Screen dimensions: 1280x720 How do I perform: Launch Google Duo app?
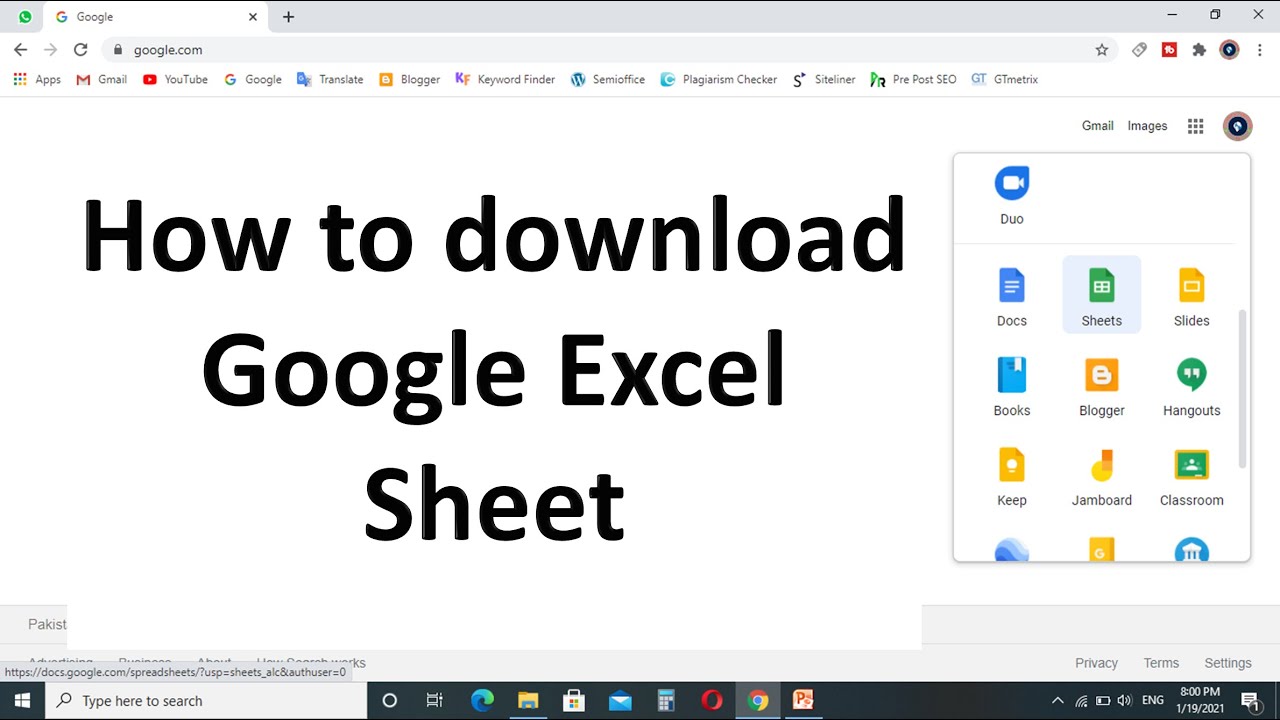pyautogui.click(x=1011, y=195)
